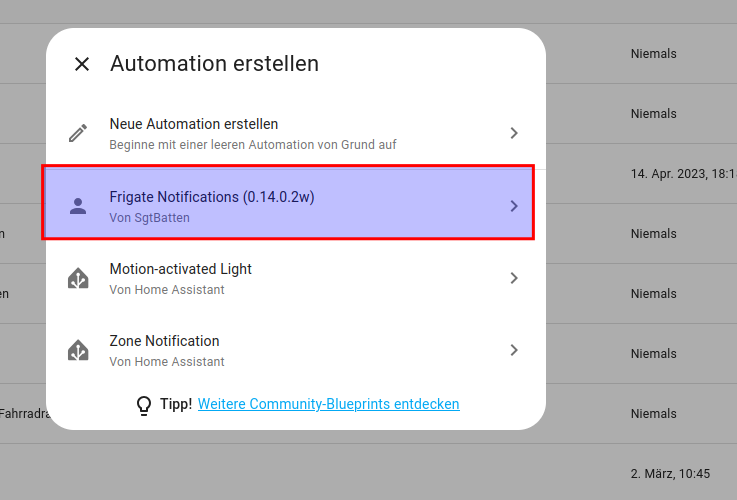Image resolution: width=737 pixels, height=500 pixels.
Task: Click the person icon beside Frigate Notifications
Action: (78, 206)
